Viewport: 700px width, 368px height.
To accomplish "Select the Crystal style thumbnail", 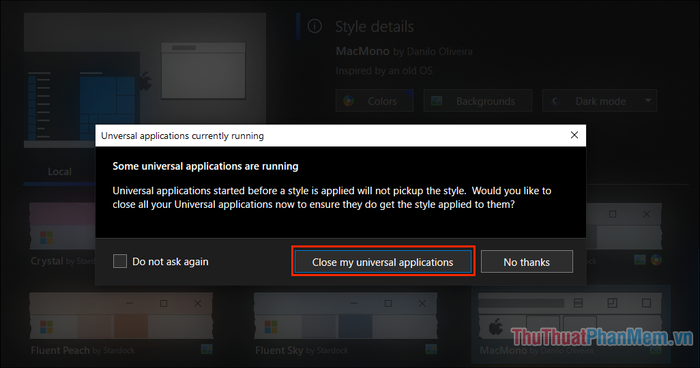I will 62,226.
